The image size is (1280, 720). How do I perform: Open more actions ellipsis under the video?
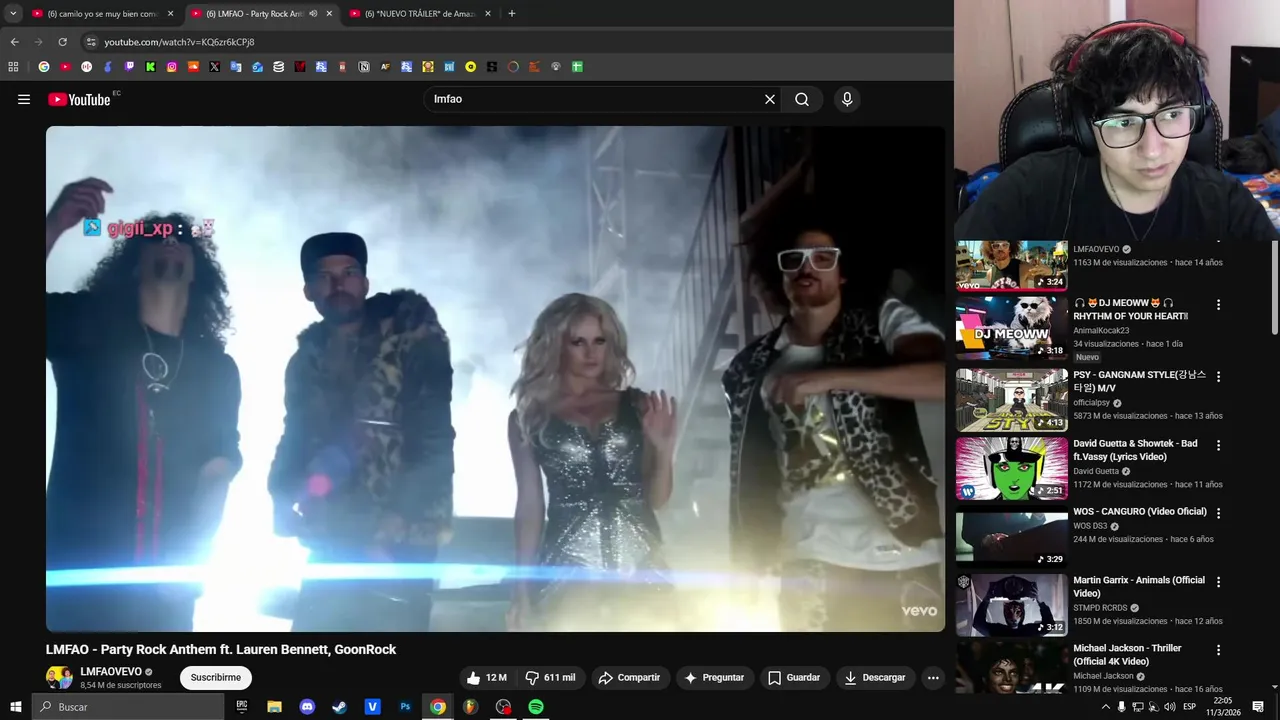[x=933, y=677]
